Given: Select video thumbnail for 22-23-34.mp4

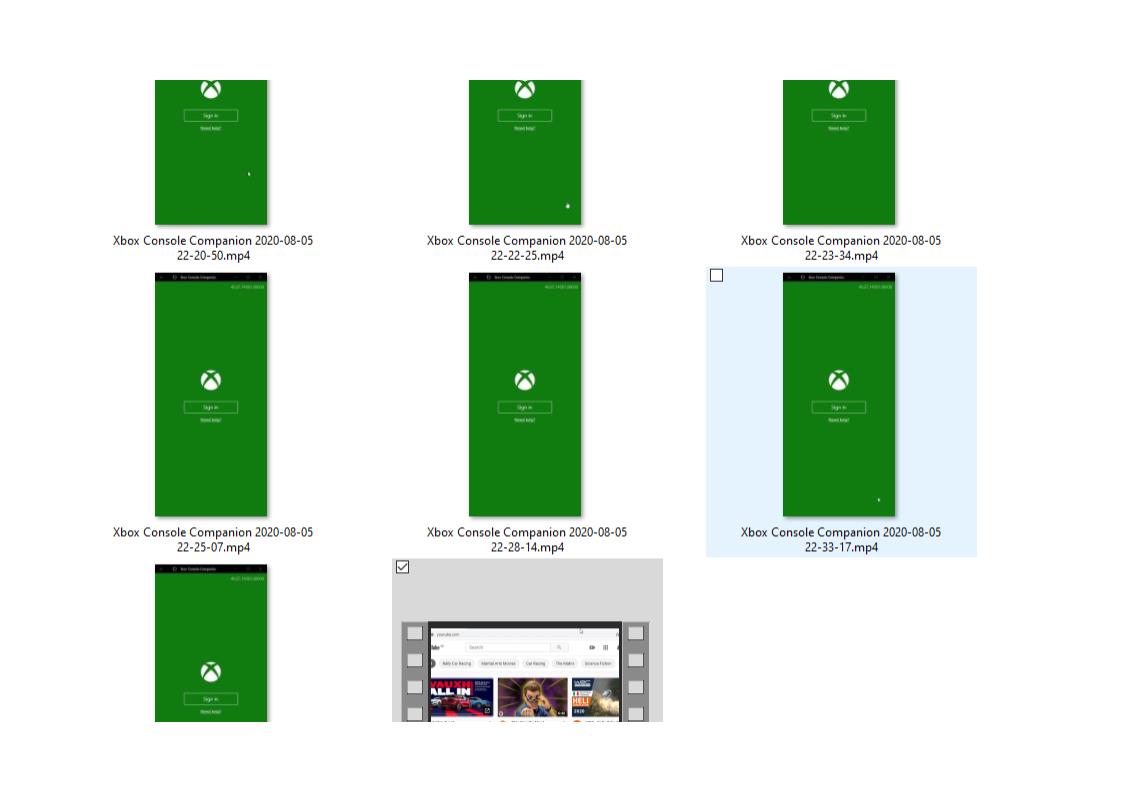Looking at the screenshot, I should [x=839, y=152].
